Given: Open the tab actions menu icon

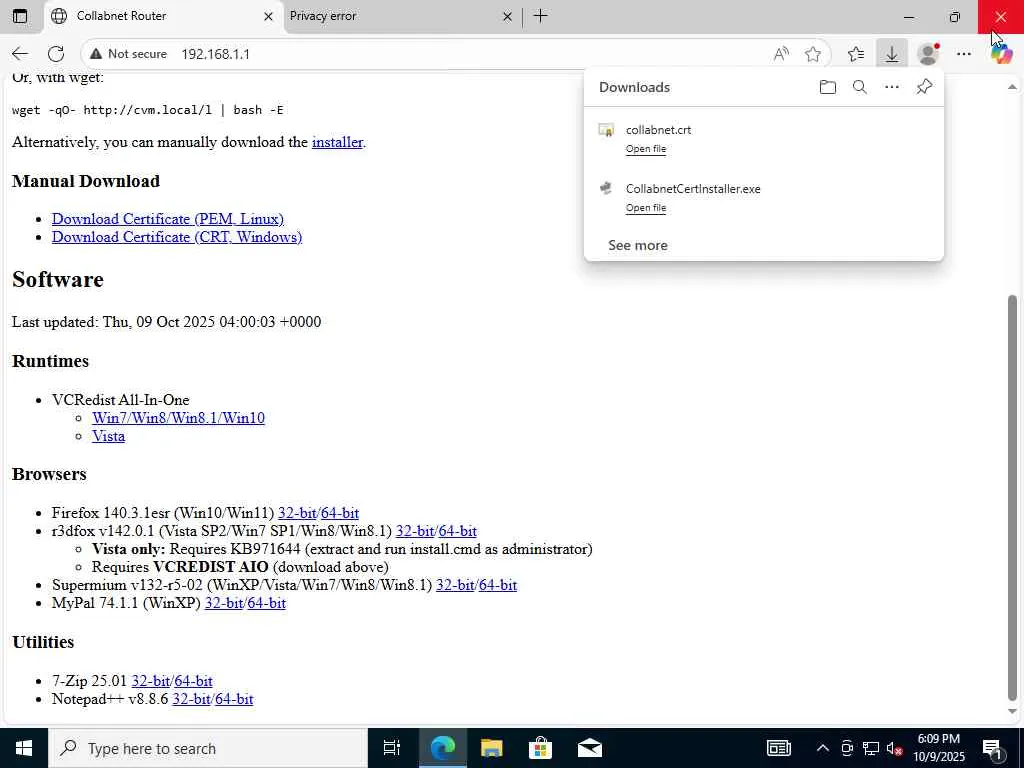Looking at the screenshot, I should [x=20, y=16].
